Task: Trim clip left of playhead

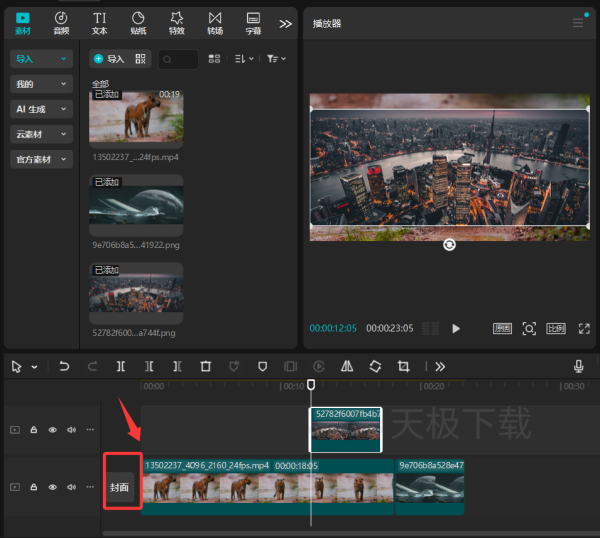Action: point(149,367)
